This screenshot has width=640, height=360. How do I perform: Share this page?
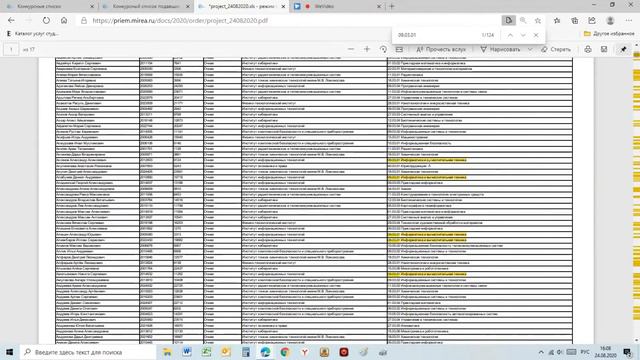pos(592,20)
